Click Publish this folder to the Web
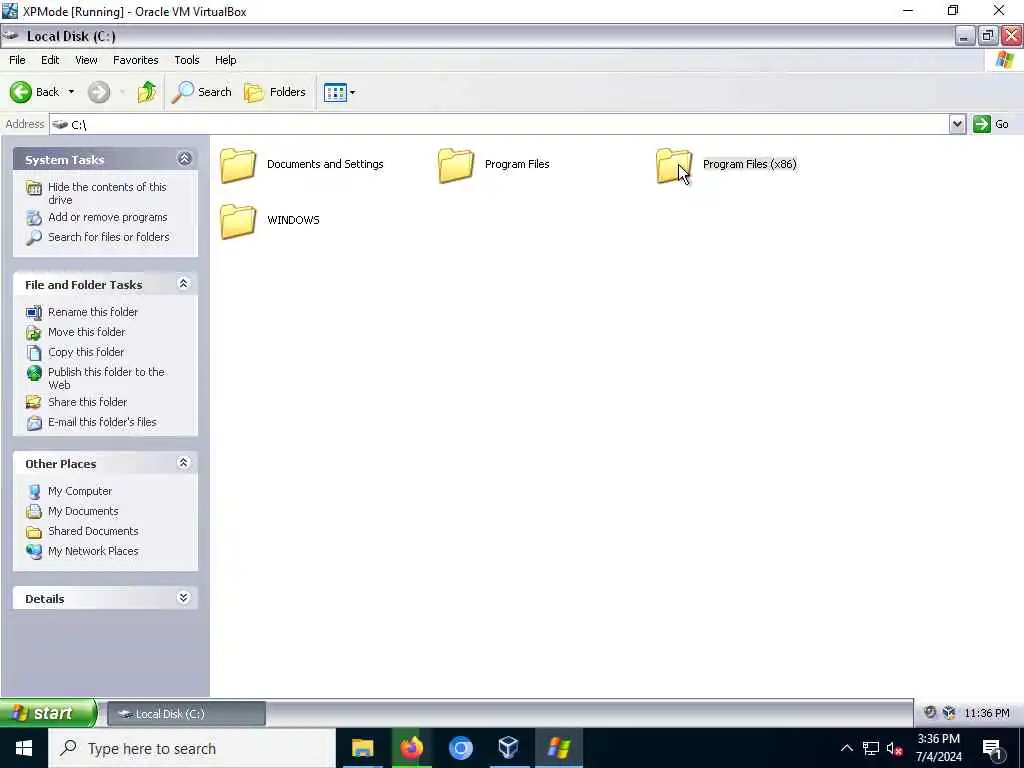This screenshot has width=1024, height=768. point(106,378)
